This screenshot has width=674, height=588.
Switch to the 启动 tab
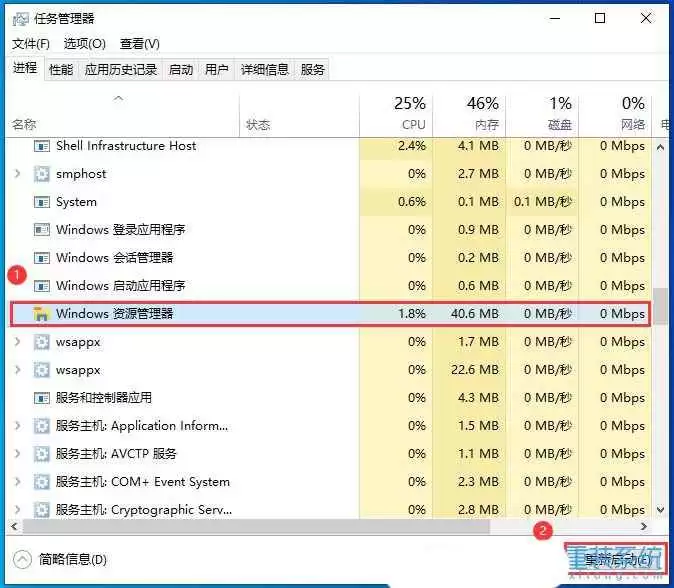coord(181,69)
